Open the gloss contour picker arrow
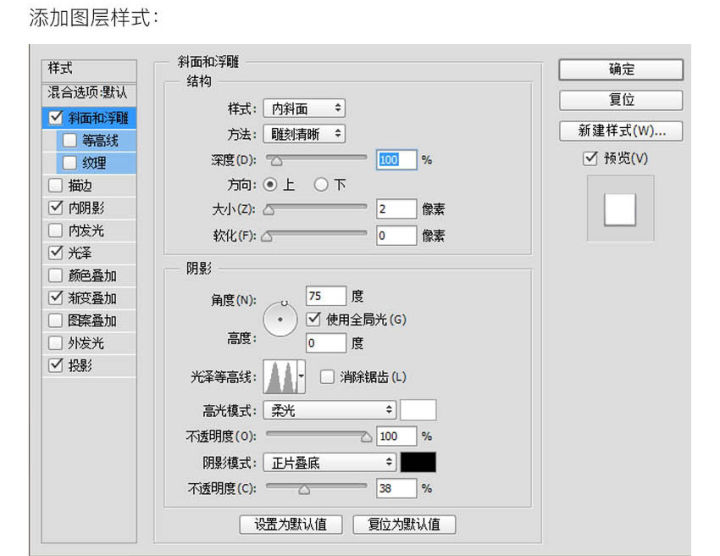The image size is (720, 556). click(301, 378)
